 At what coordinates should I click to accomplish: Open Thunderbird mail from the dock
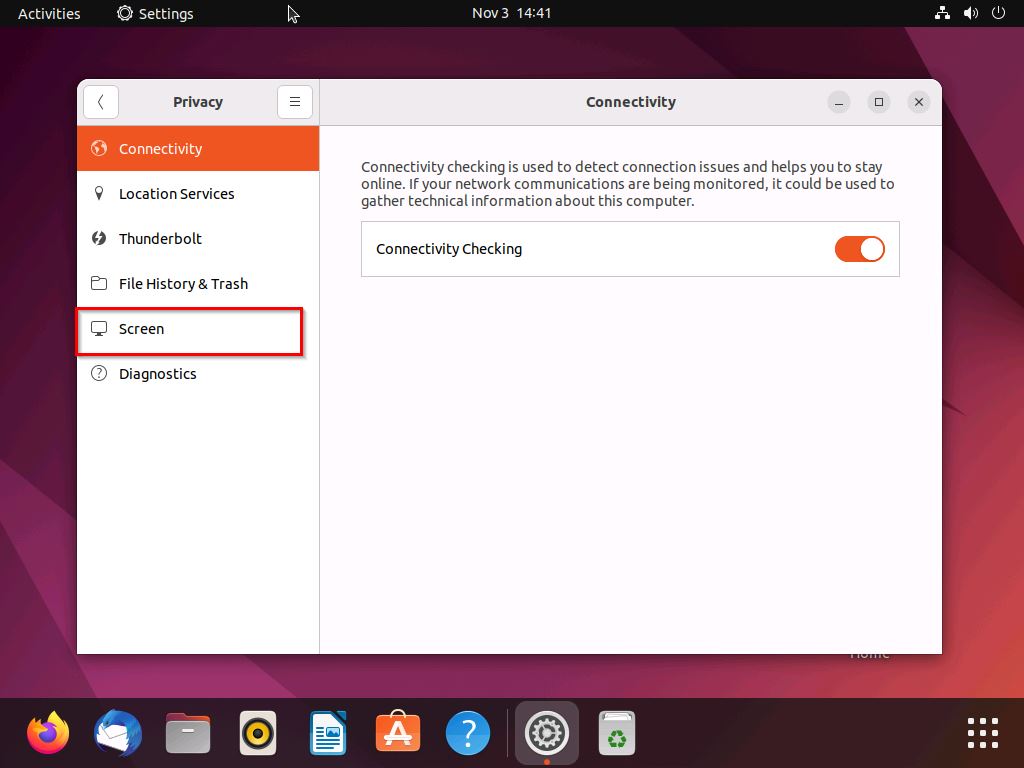(x=117, y=732)
